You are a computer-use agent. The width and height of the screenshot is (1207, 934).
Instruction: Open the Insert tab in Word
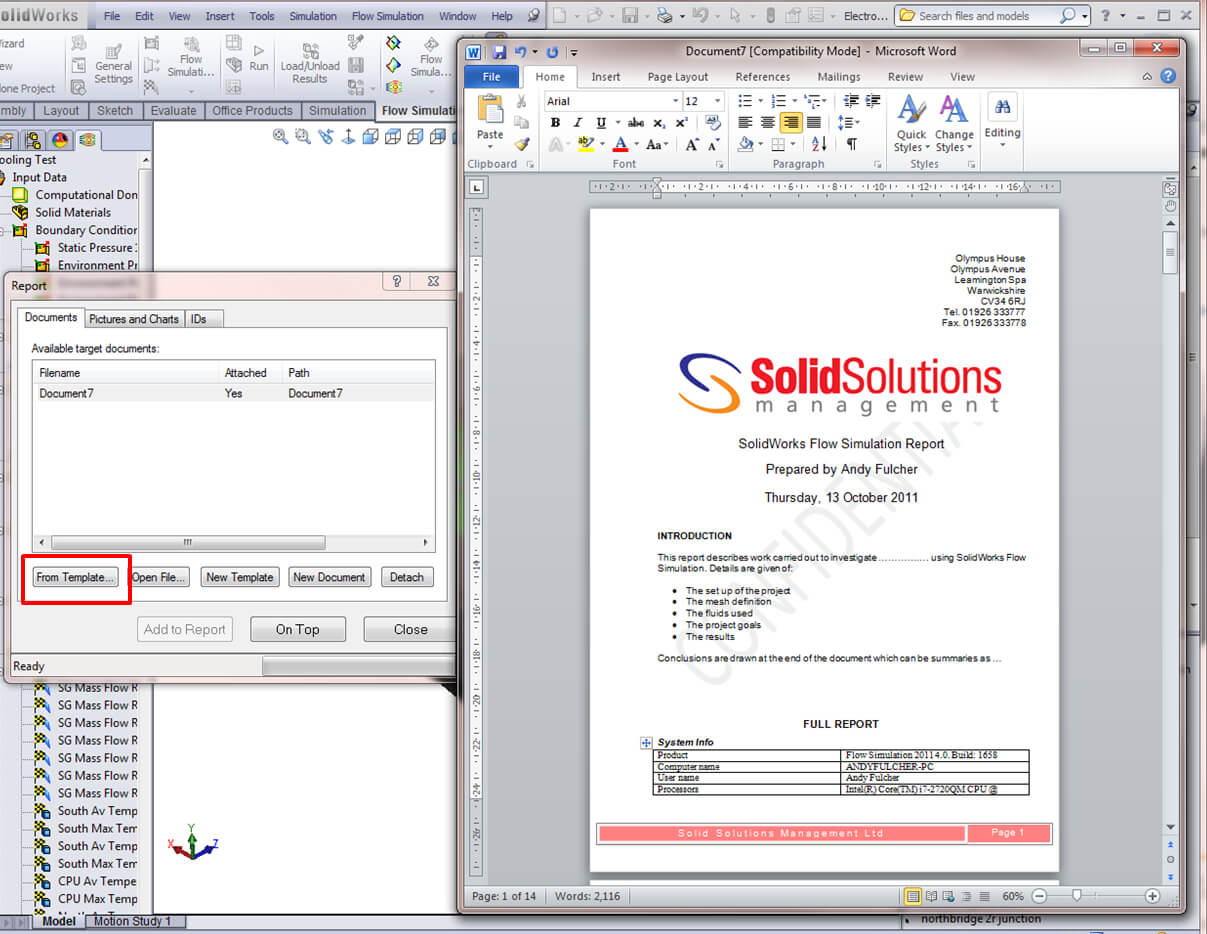(x=605, y=77)
